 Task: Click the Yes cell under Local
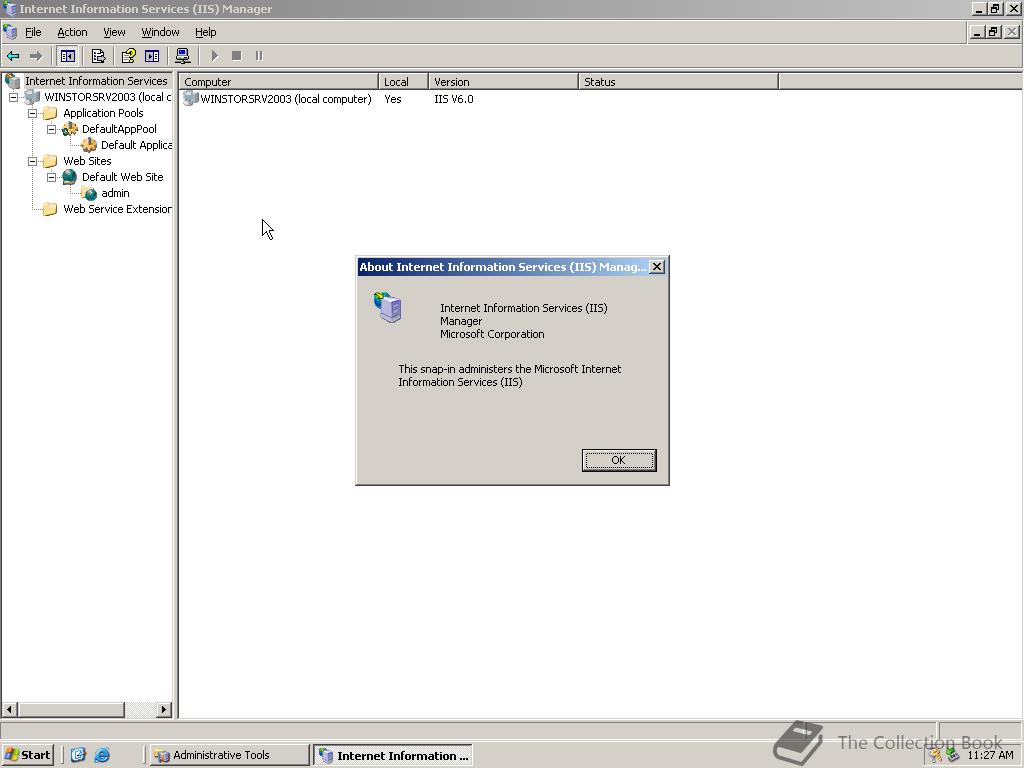pos(392,99)
